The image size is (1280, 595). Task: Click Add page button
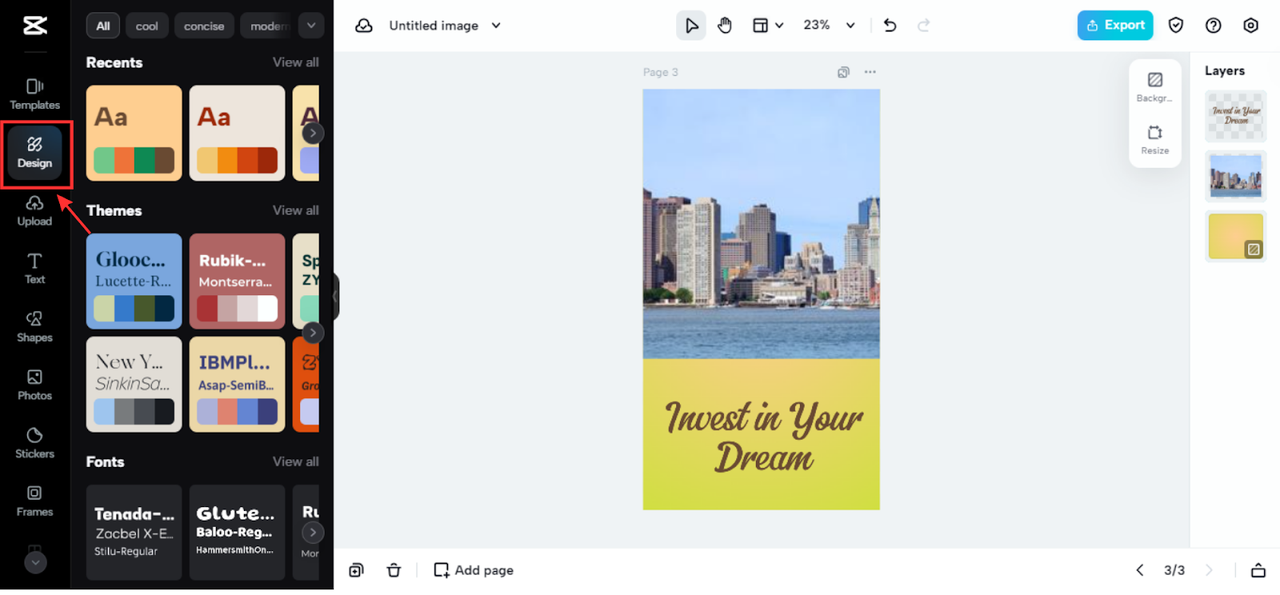tap(474, 570)
